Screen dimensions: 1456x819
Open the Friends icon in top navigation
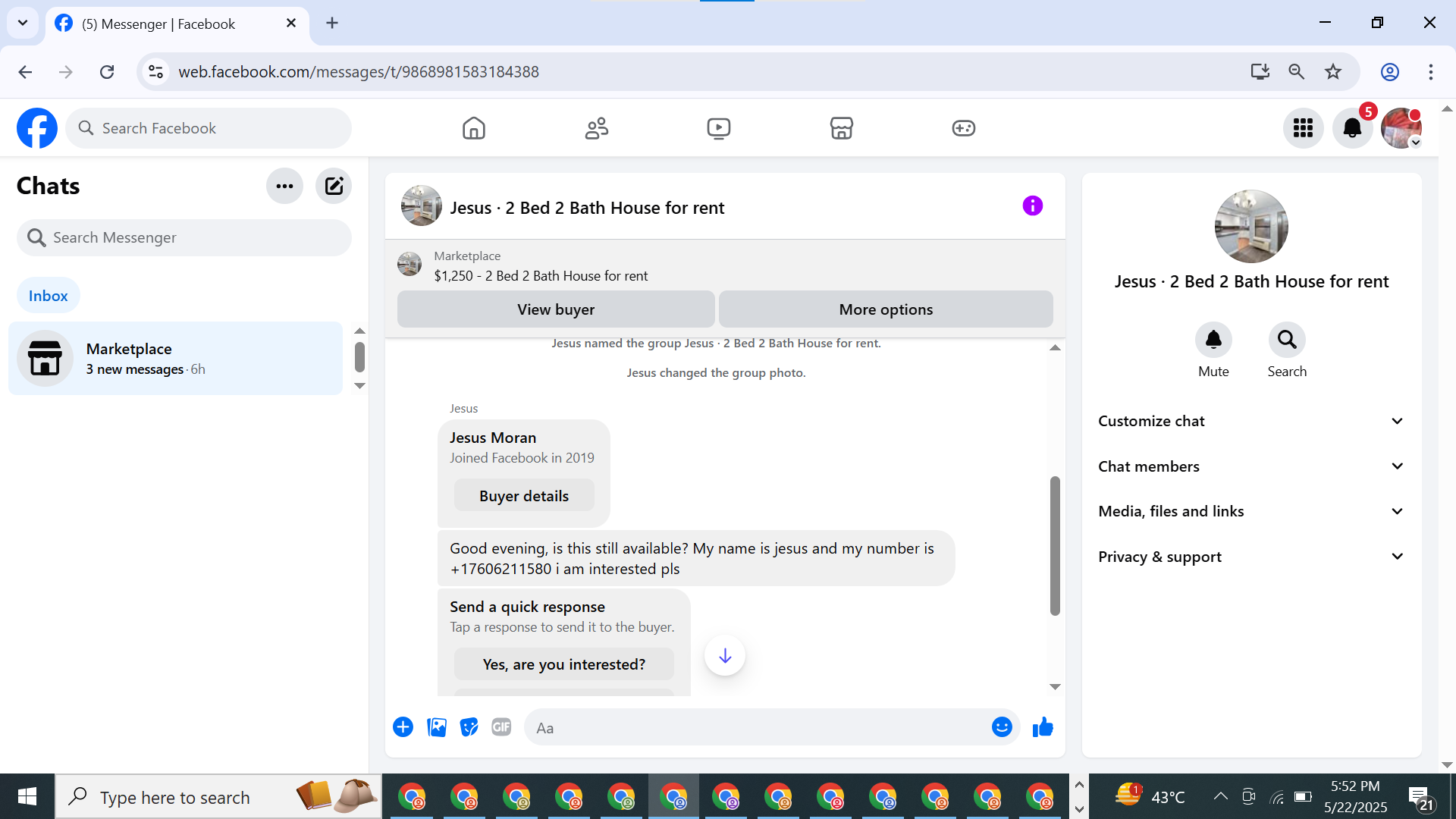597,128
